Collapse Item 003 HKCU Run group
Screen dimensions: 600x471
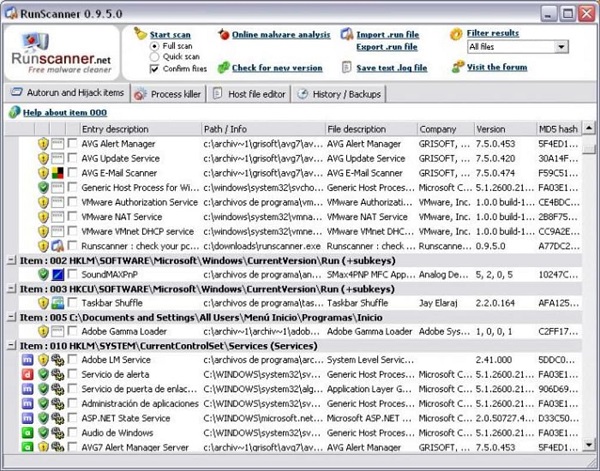(11, 288)
